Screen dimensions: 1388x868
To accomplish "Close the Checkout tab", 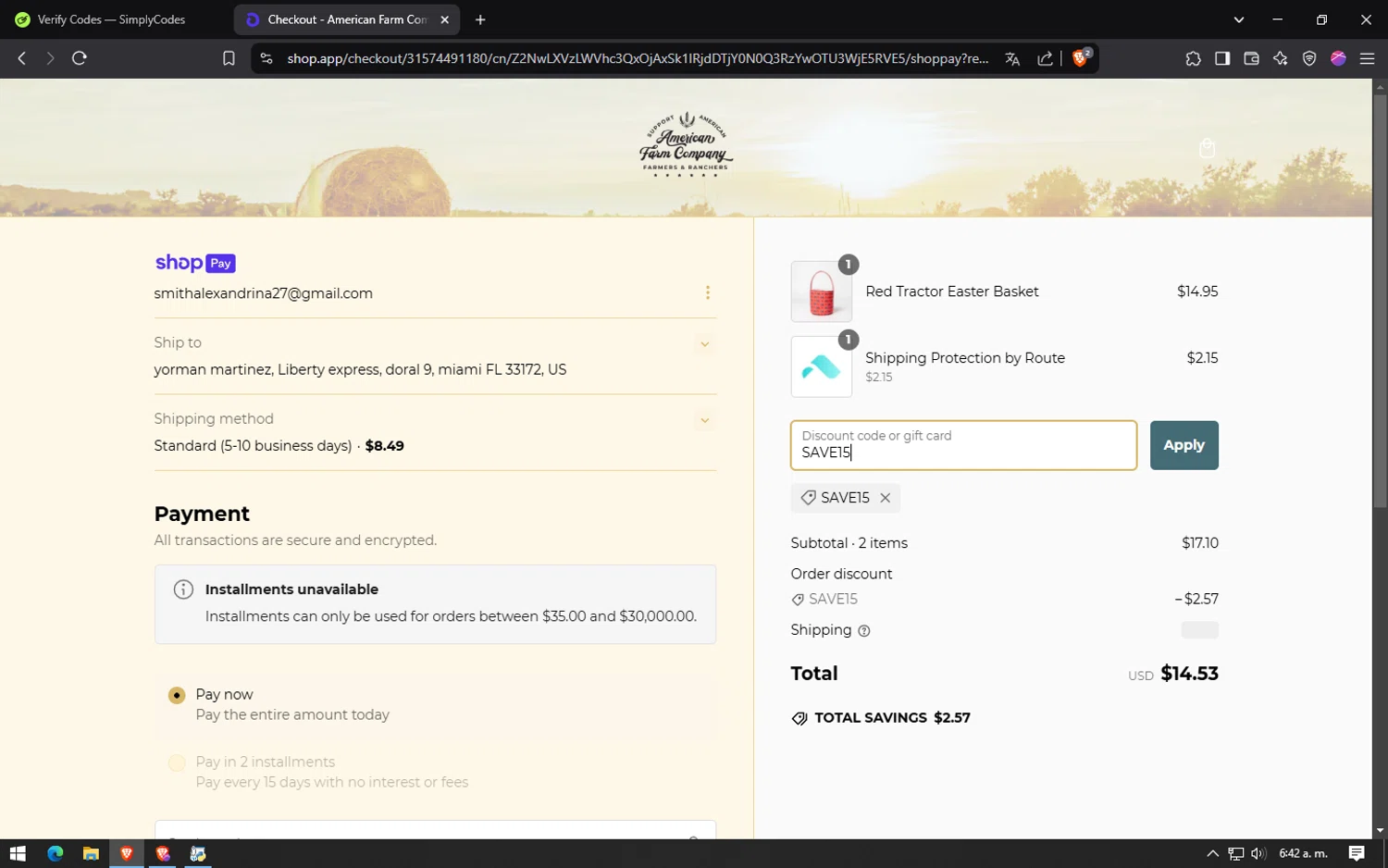I will [x=445, y=19].
